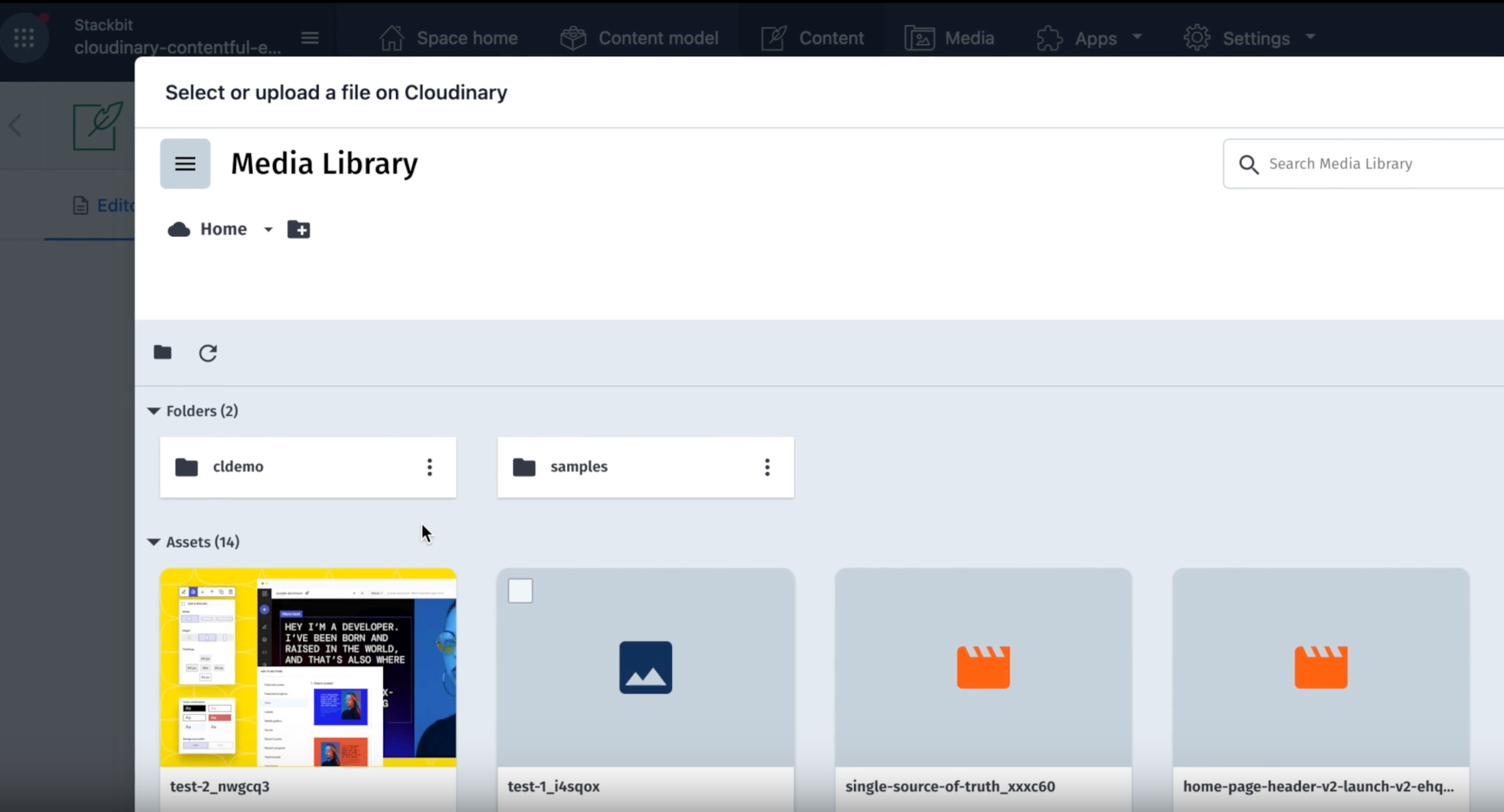
Task: Collapse the Assets (14) section
Action: [154, 542]
